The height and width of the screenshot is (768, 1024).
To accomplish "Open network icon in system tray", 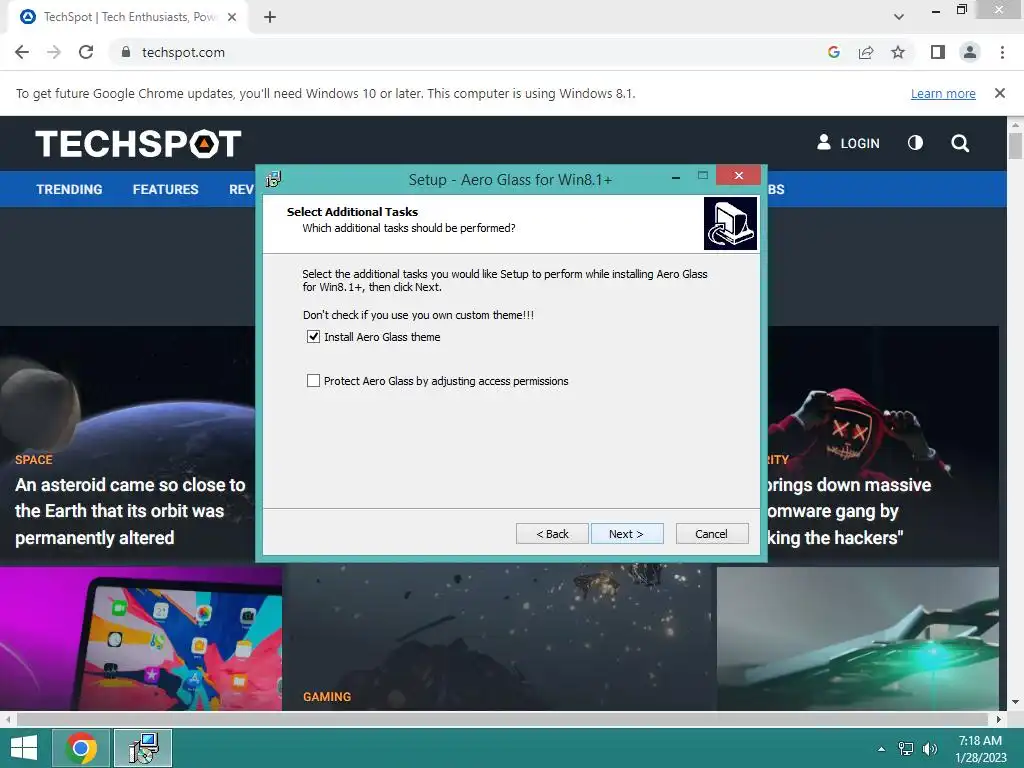I will pos(906,749).
